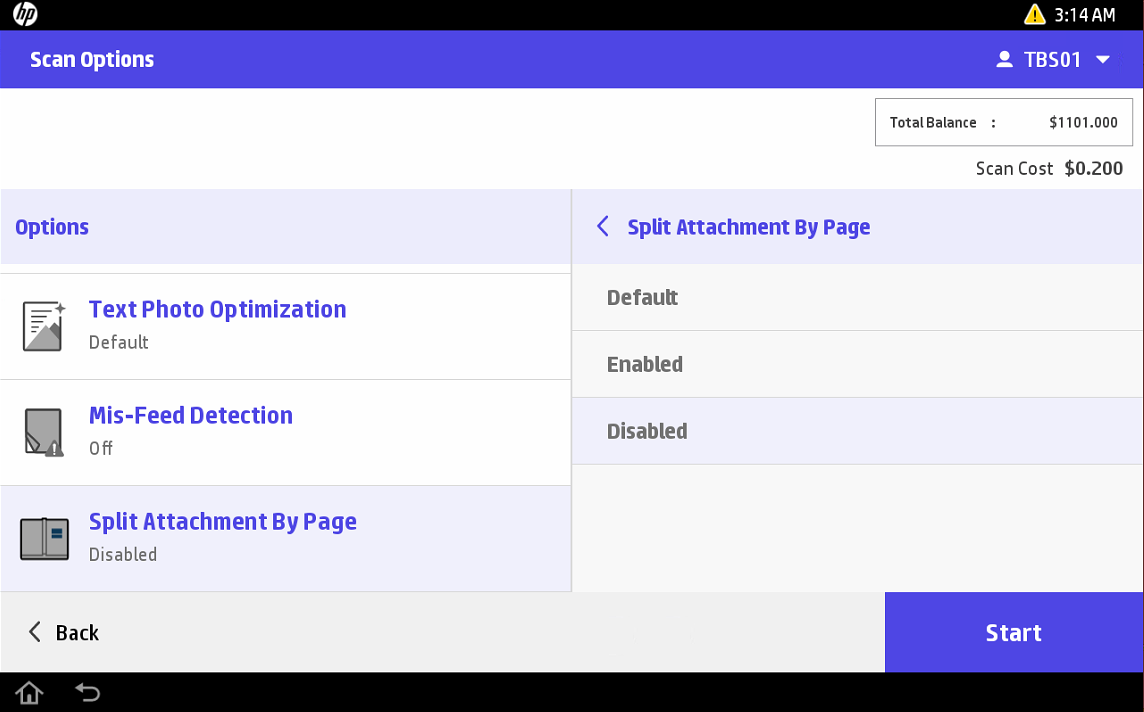This screenshot has width=1144, height=712.
Task: Tap the Total Balance box
Action: point(1003,123)
